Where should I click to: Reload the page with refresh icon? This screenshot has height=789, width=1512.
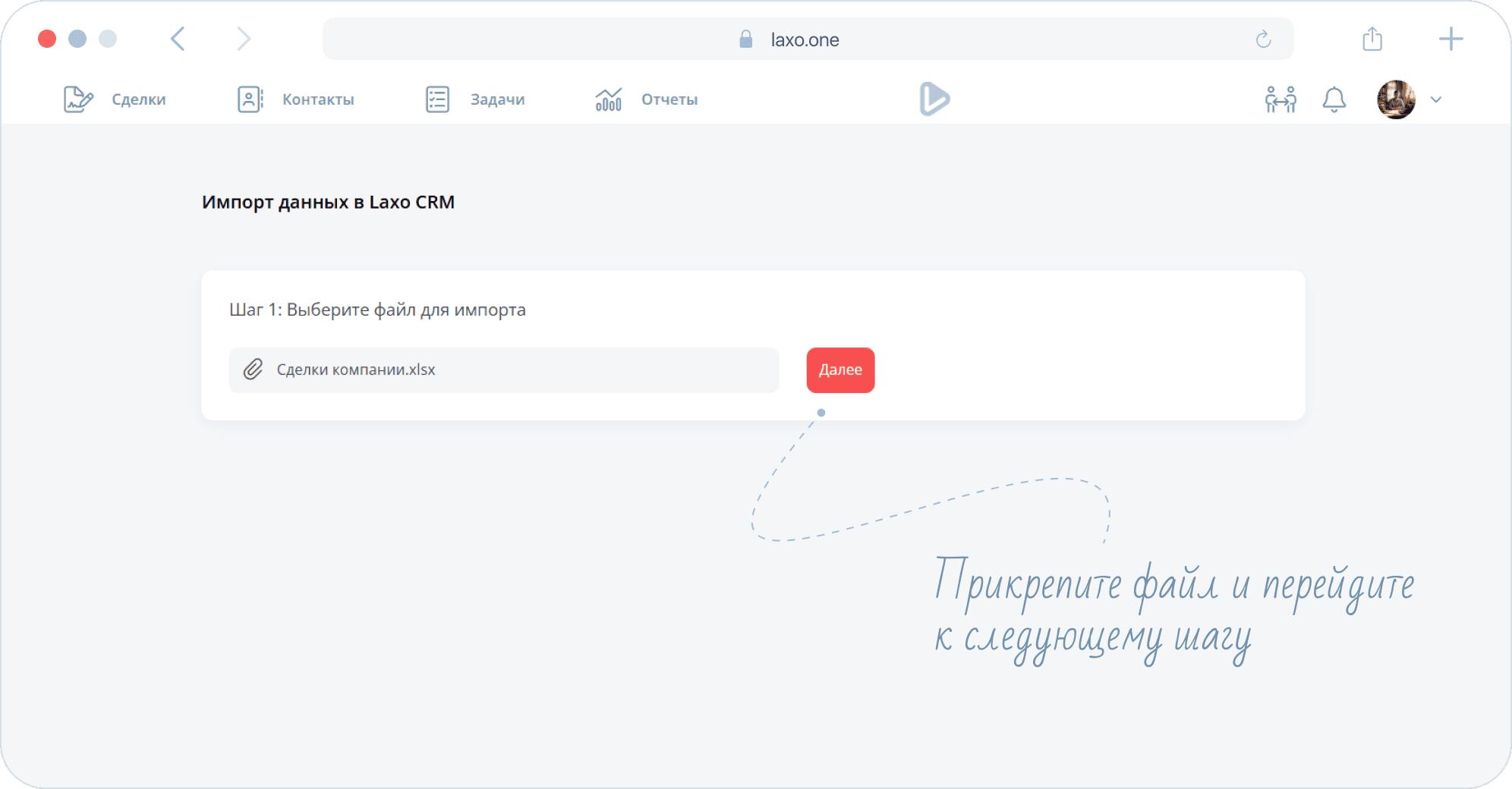(1263, 39)
